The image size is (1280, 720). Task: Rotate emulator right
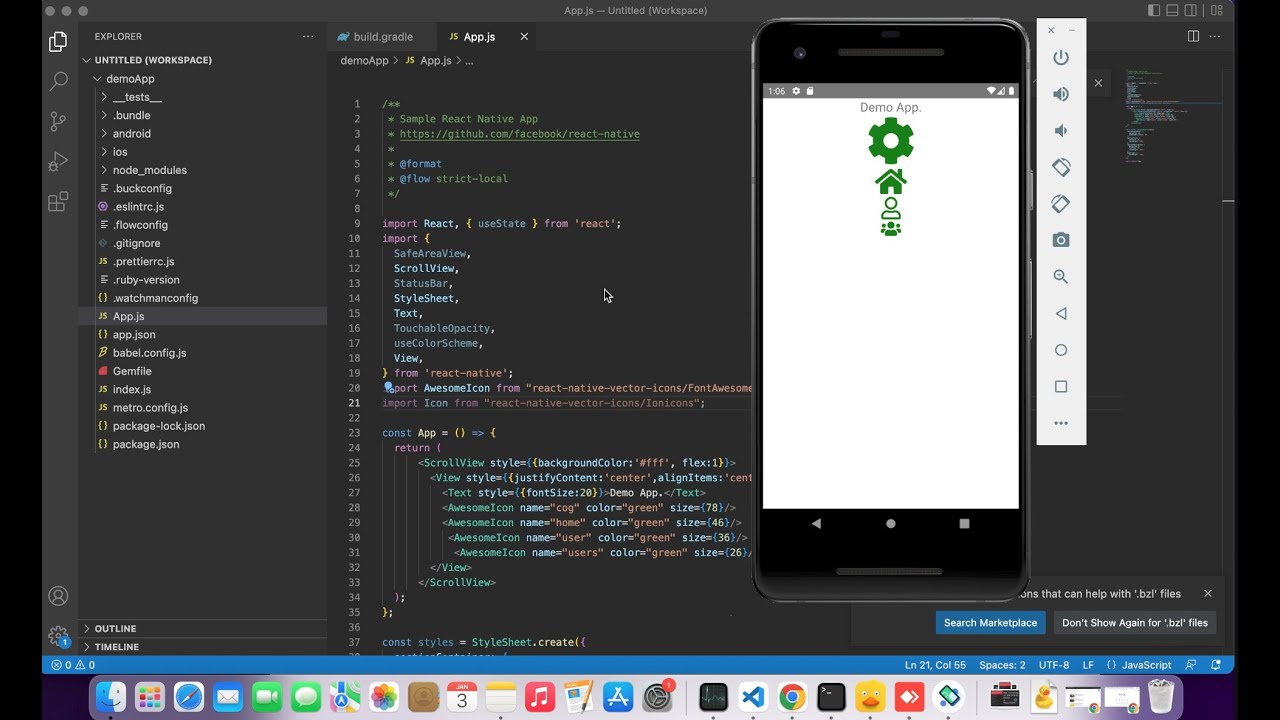1061,204
